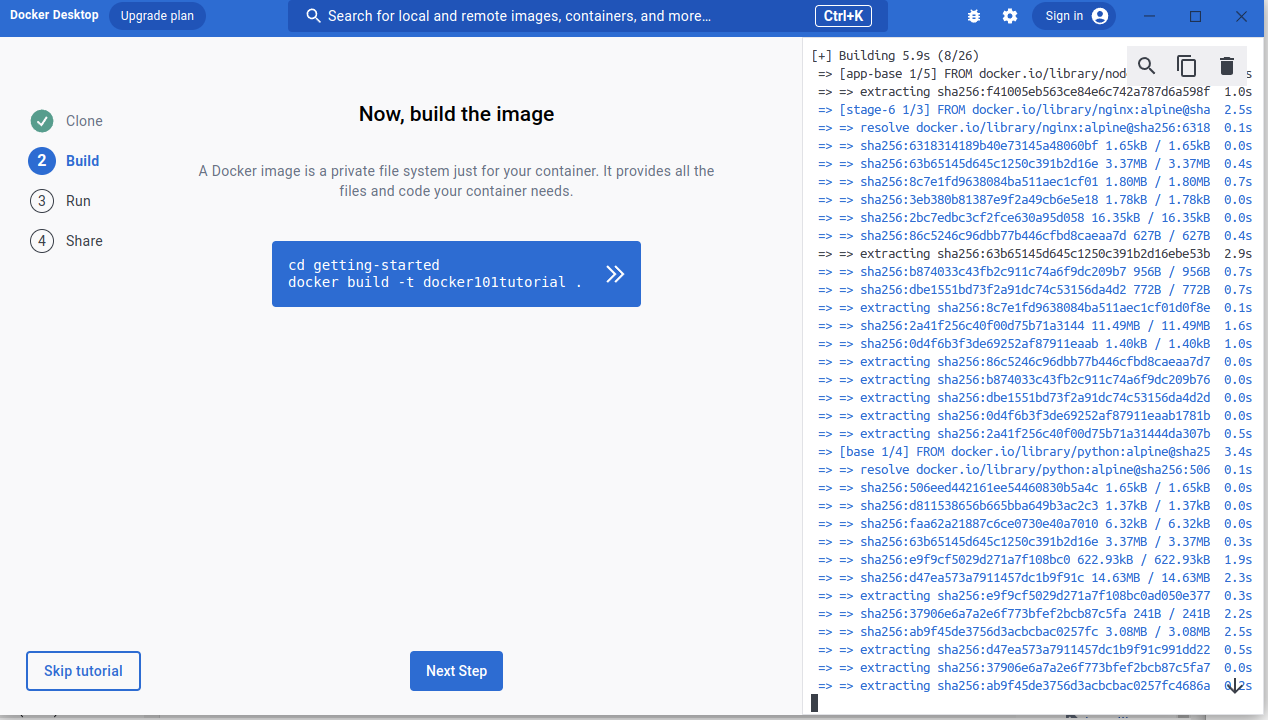
Task: Click the Skip tutorial button
Action: pyautogui.click(x=83, y=671)
